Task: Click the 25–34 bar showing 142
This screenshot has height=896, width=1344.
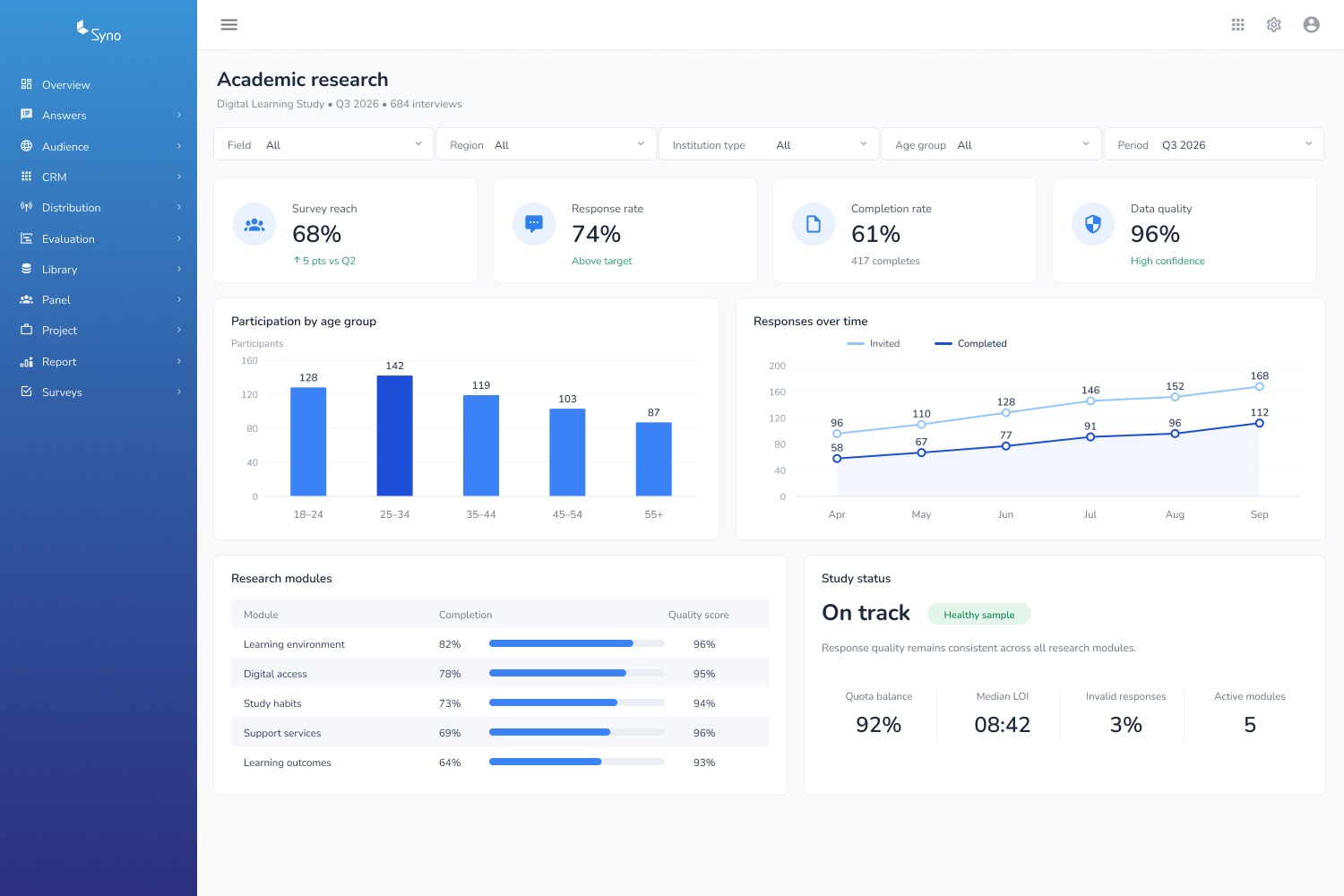Action: (x=395, y=435)
